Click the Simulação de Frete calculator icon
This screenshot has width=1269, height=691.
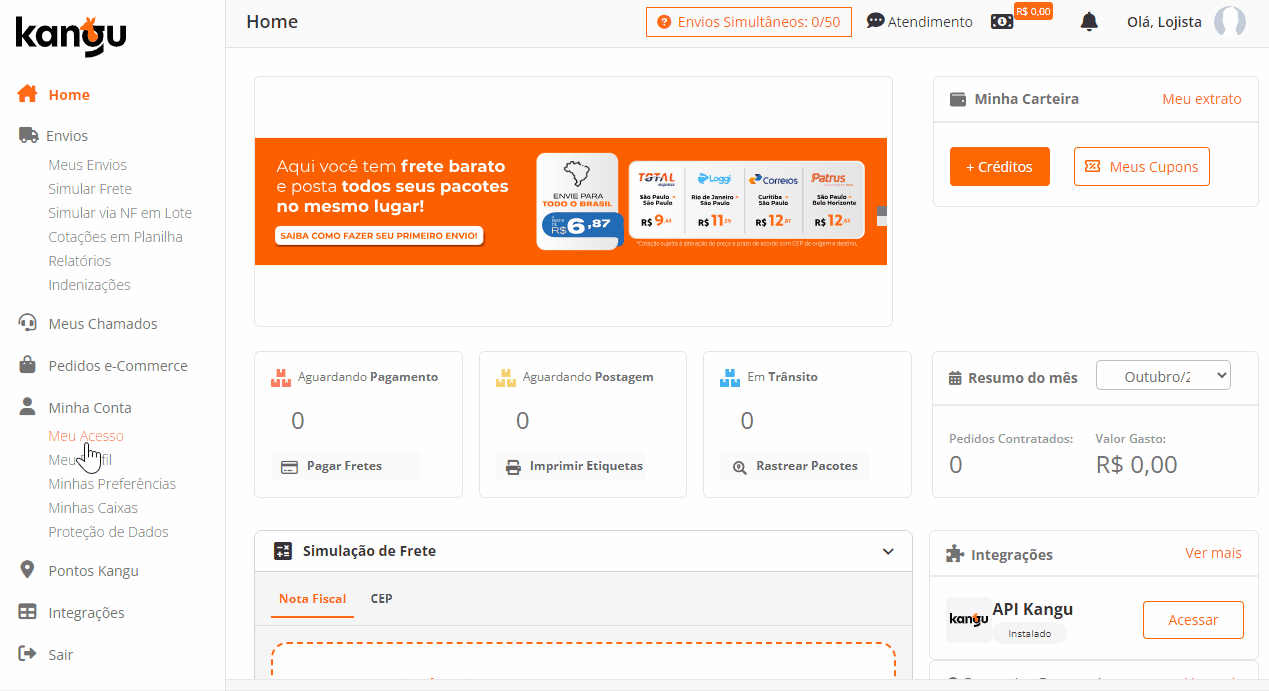click(283, 551)
